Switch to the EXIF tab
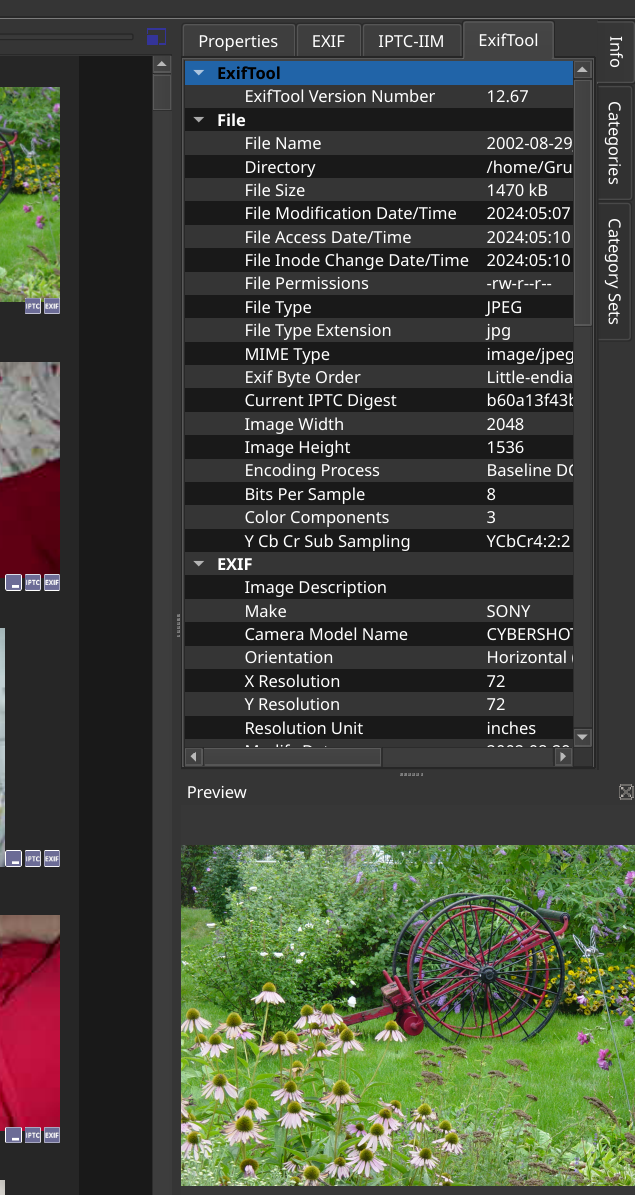Screen dimensions: 635x1195 pyautogui.click(x=328, y=41)
